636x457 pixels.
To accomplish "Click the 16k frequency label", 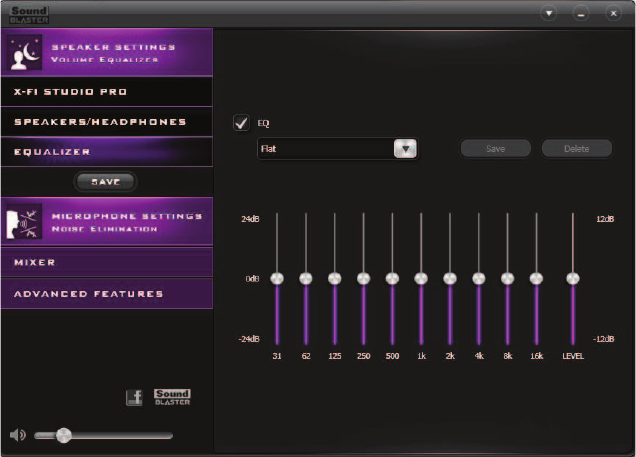I will (536, 356).
